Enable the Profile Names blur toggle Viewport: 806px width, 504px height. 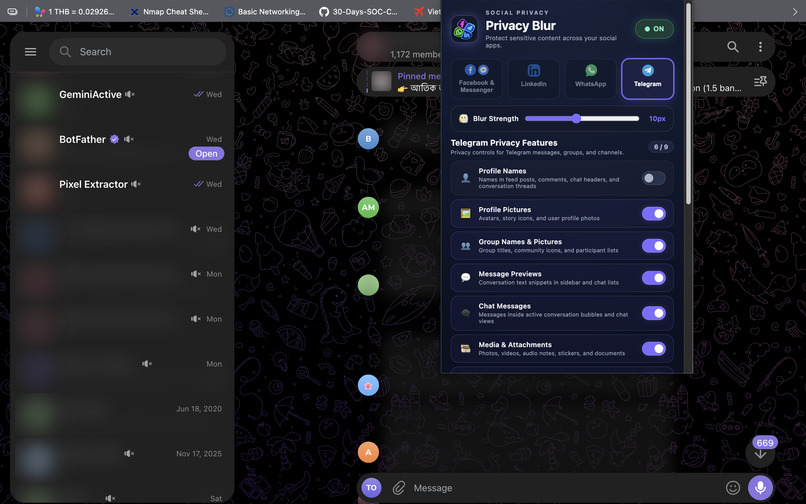654,178
